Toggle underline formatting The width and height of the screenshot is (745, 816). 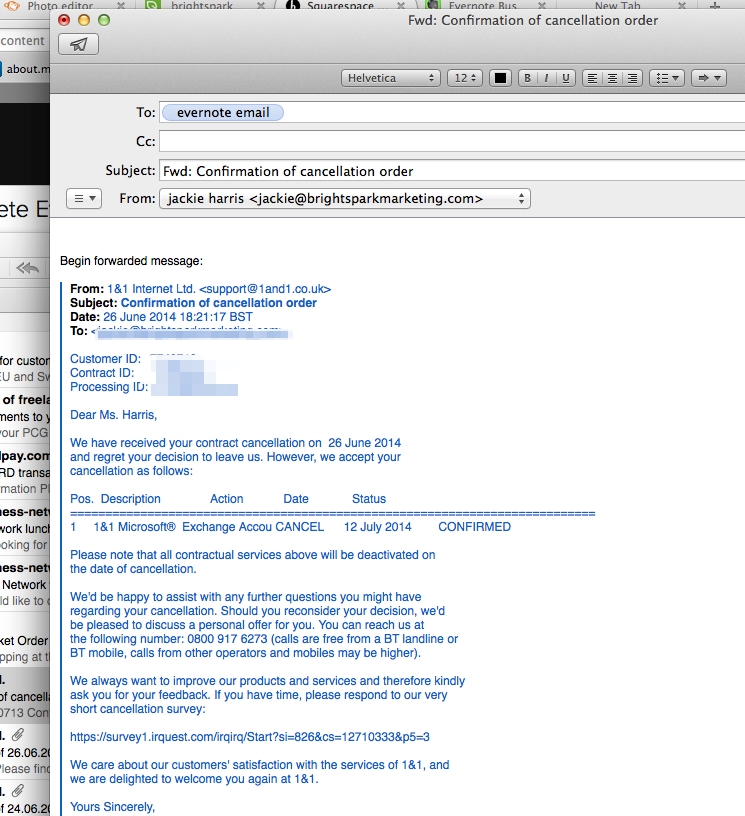(x=566, y=78)
